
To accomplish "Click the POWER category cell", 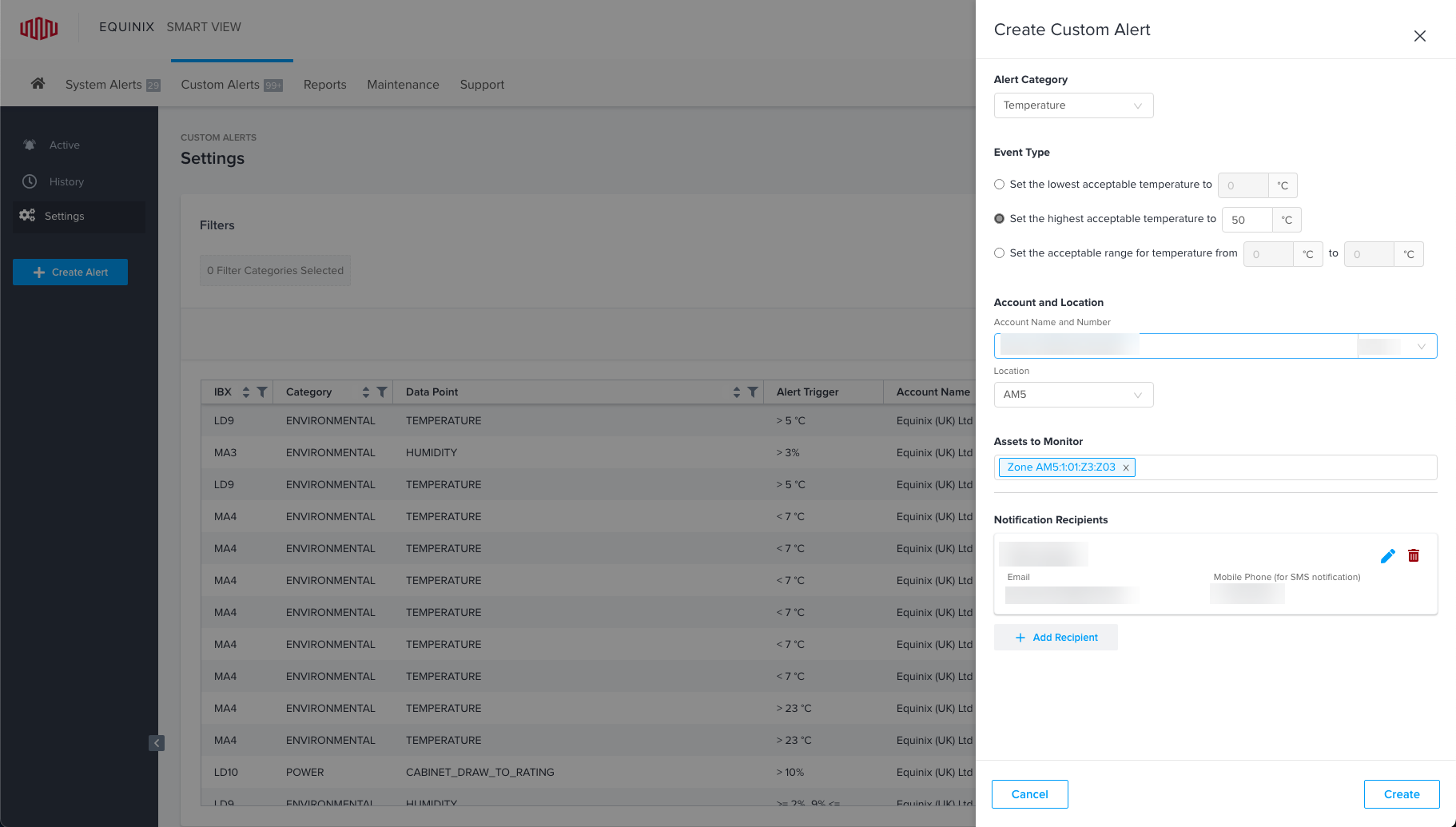I will click(305, 773).
